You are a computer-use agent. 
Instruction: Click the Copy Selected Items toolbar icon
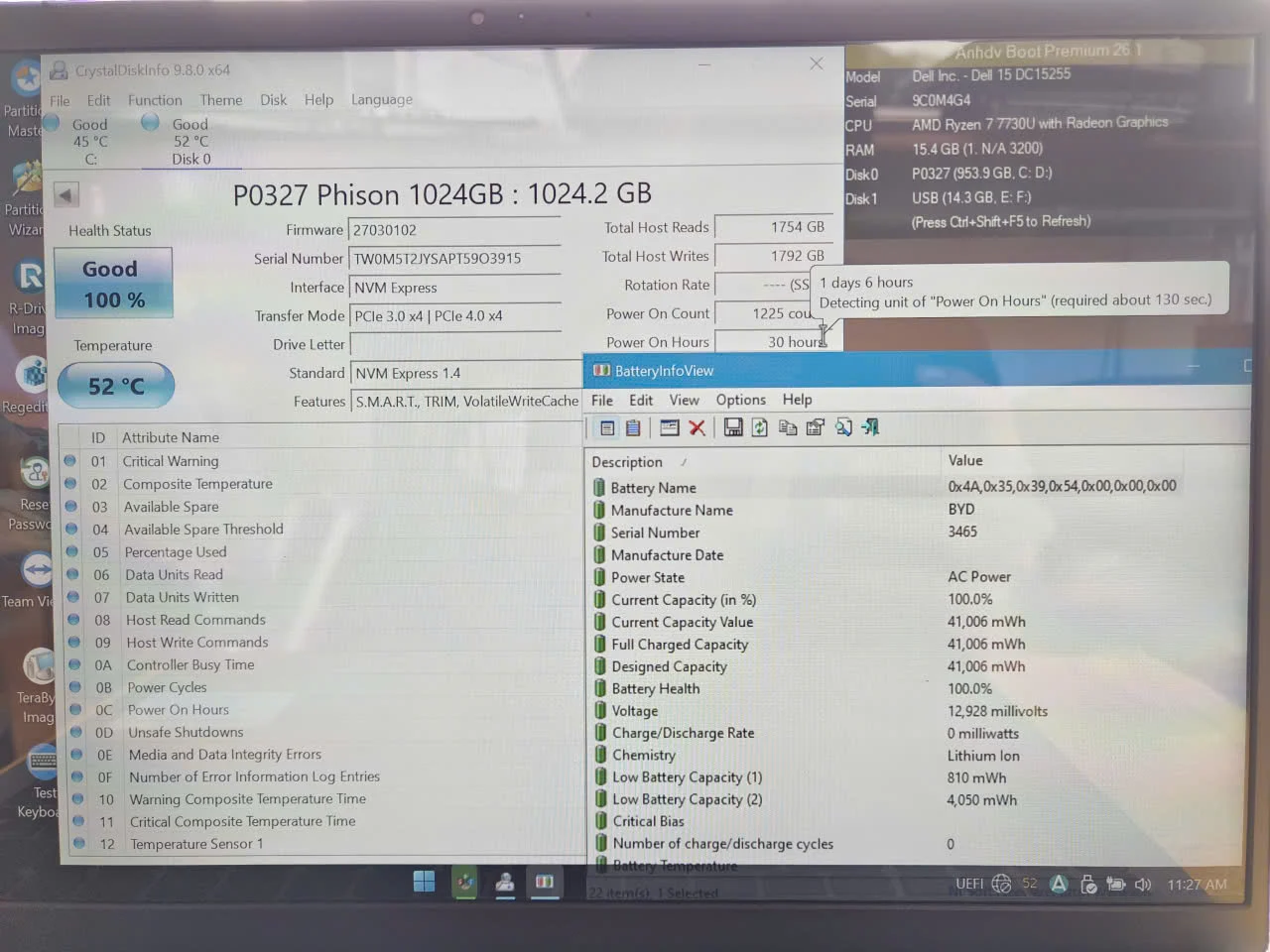point(788,427)
